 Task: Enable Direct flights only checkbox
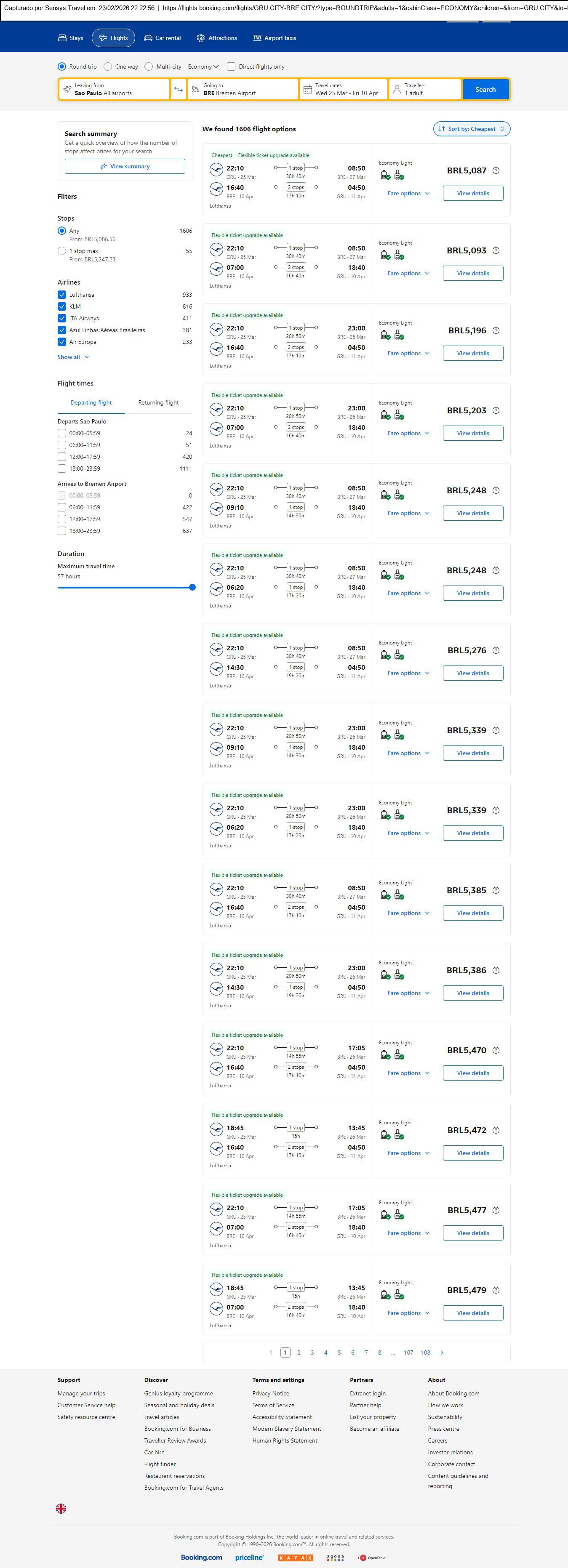pyautogui.click(x=231, y=67)
